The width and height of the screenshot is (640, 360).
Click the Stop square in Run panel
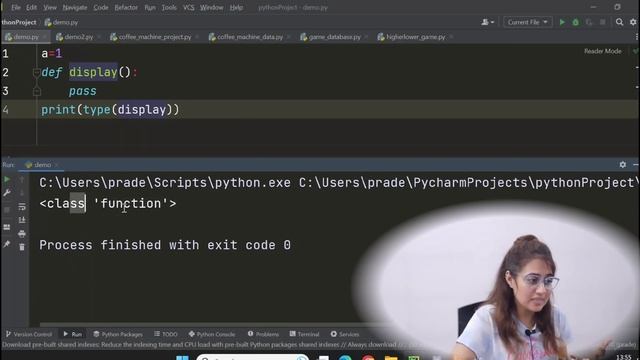tap(7, 210)
